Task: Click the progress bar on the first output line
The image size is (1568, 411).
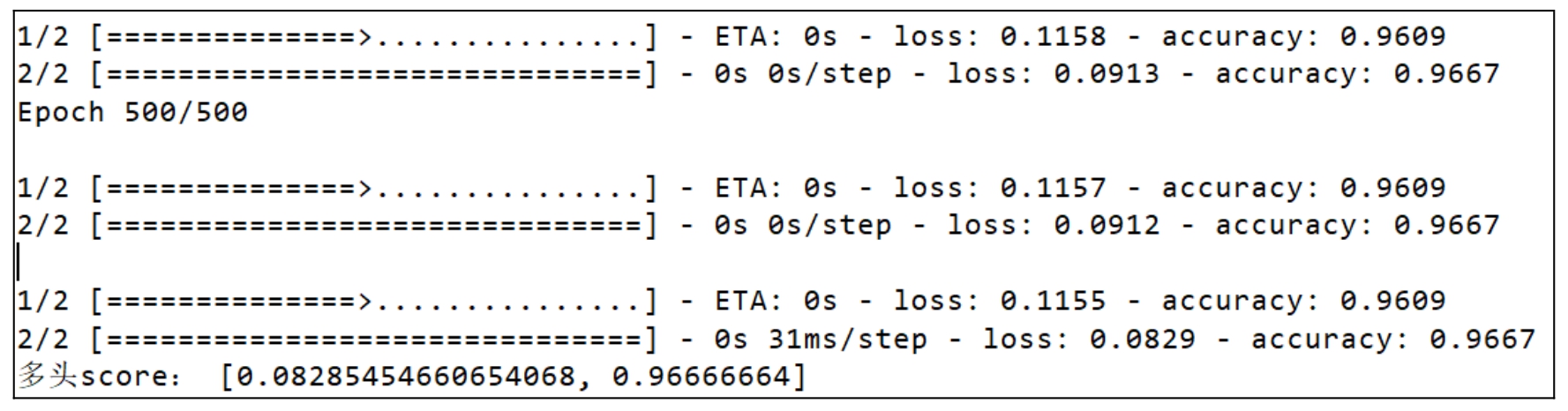Action: 374,37
